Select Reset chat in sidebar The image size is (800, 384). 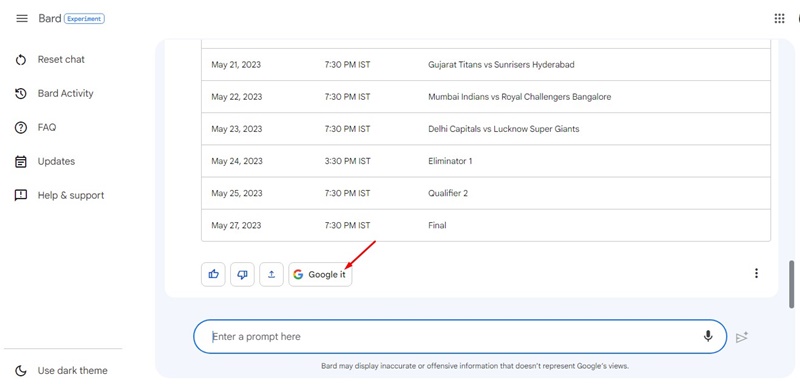(x=61, y=60)
